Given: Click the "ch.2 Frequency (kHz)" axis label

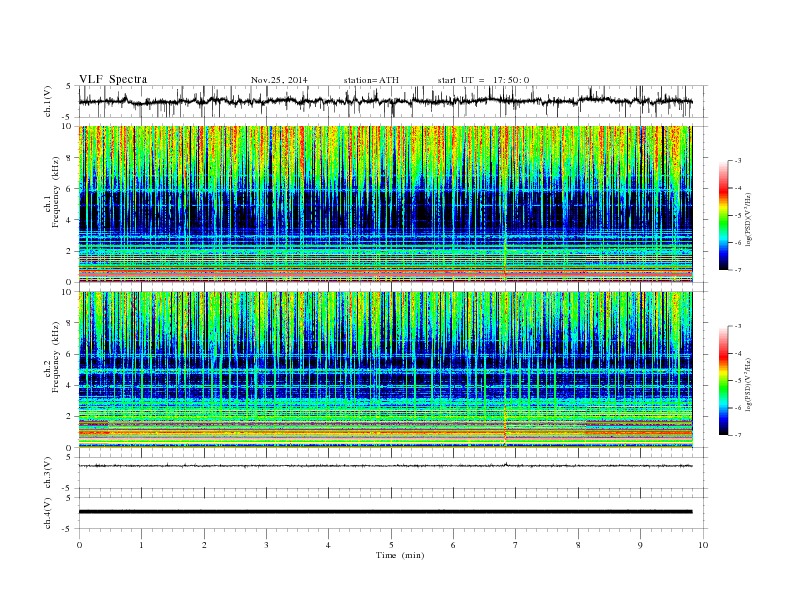Looking at the screenshot, I should click(52, 357).
